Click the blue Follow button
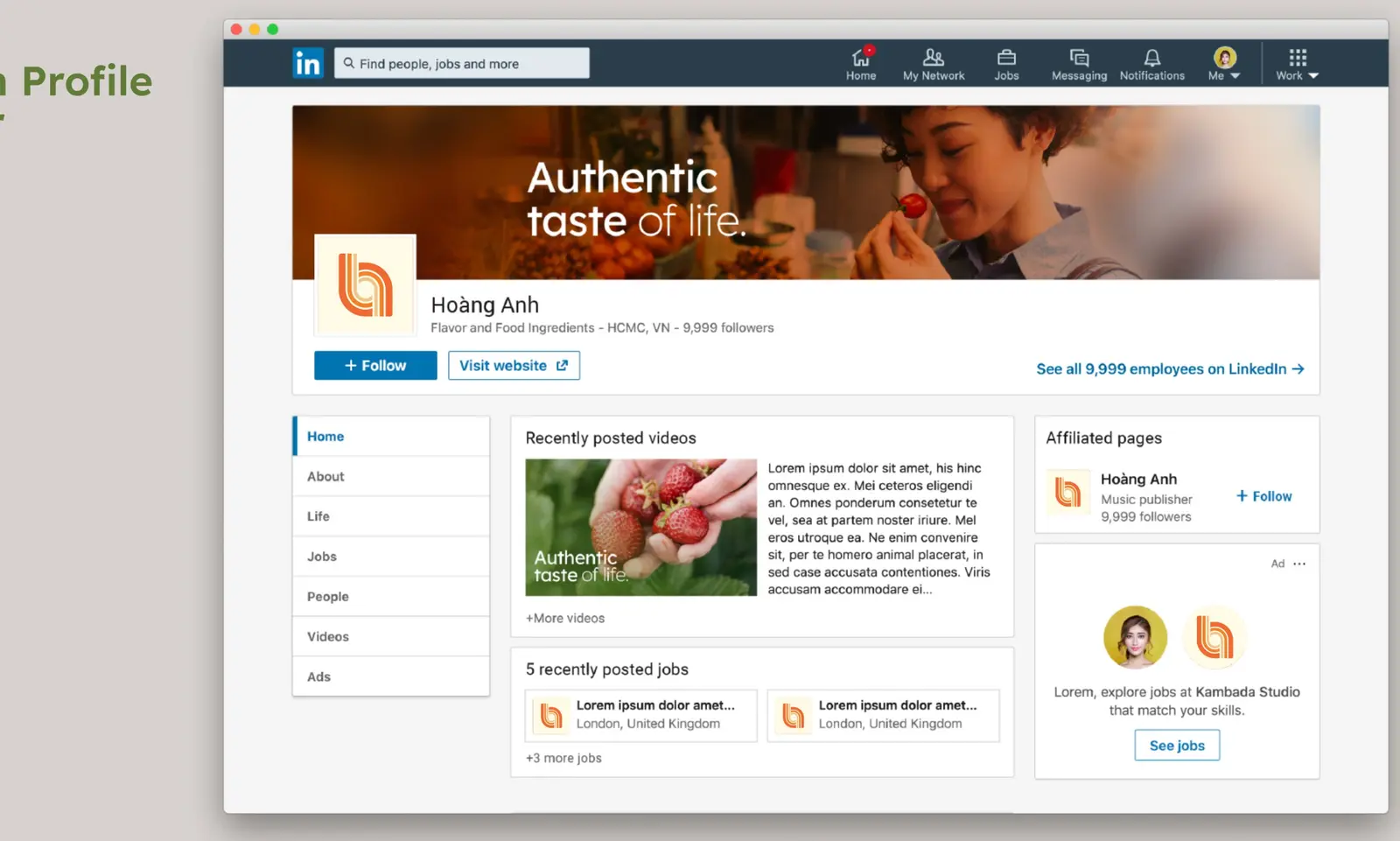This screenshot has width=1400, height=841. pos(375,366)
